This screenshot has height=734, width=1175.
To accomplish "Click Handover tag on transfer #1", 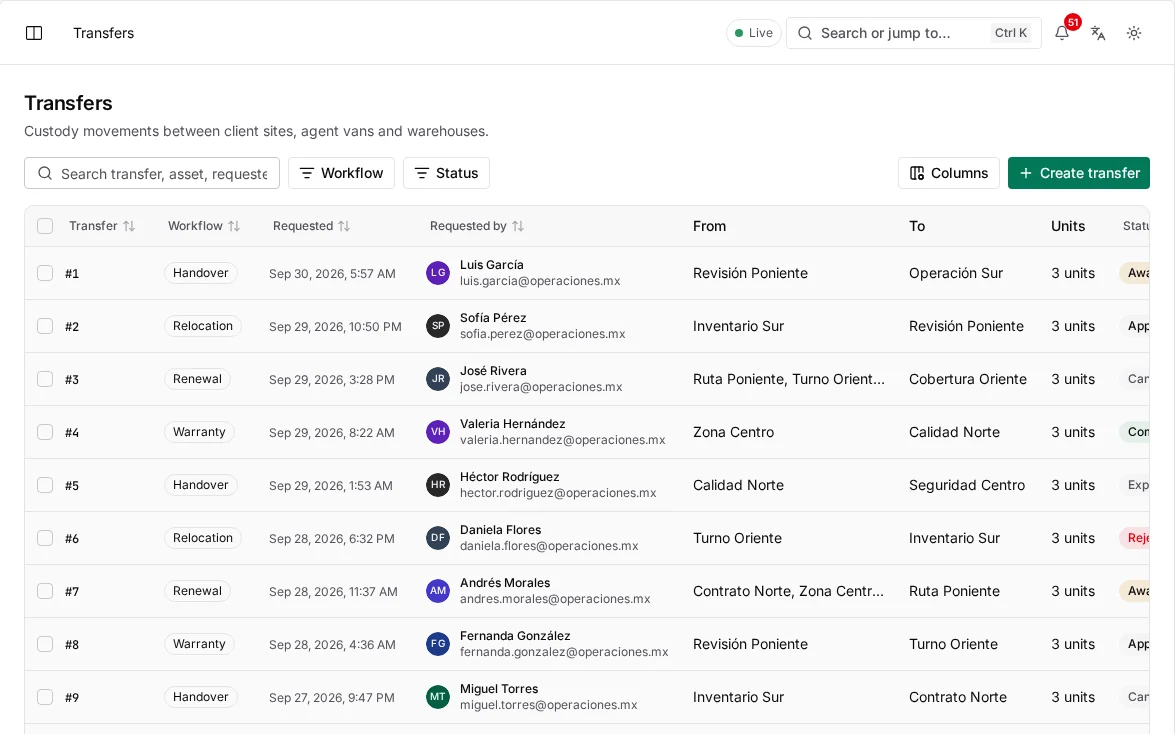I will 201,273.
